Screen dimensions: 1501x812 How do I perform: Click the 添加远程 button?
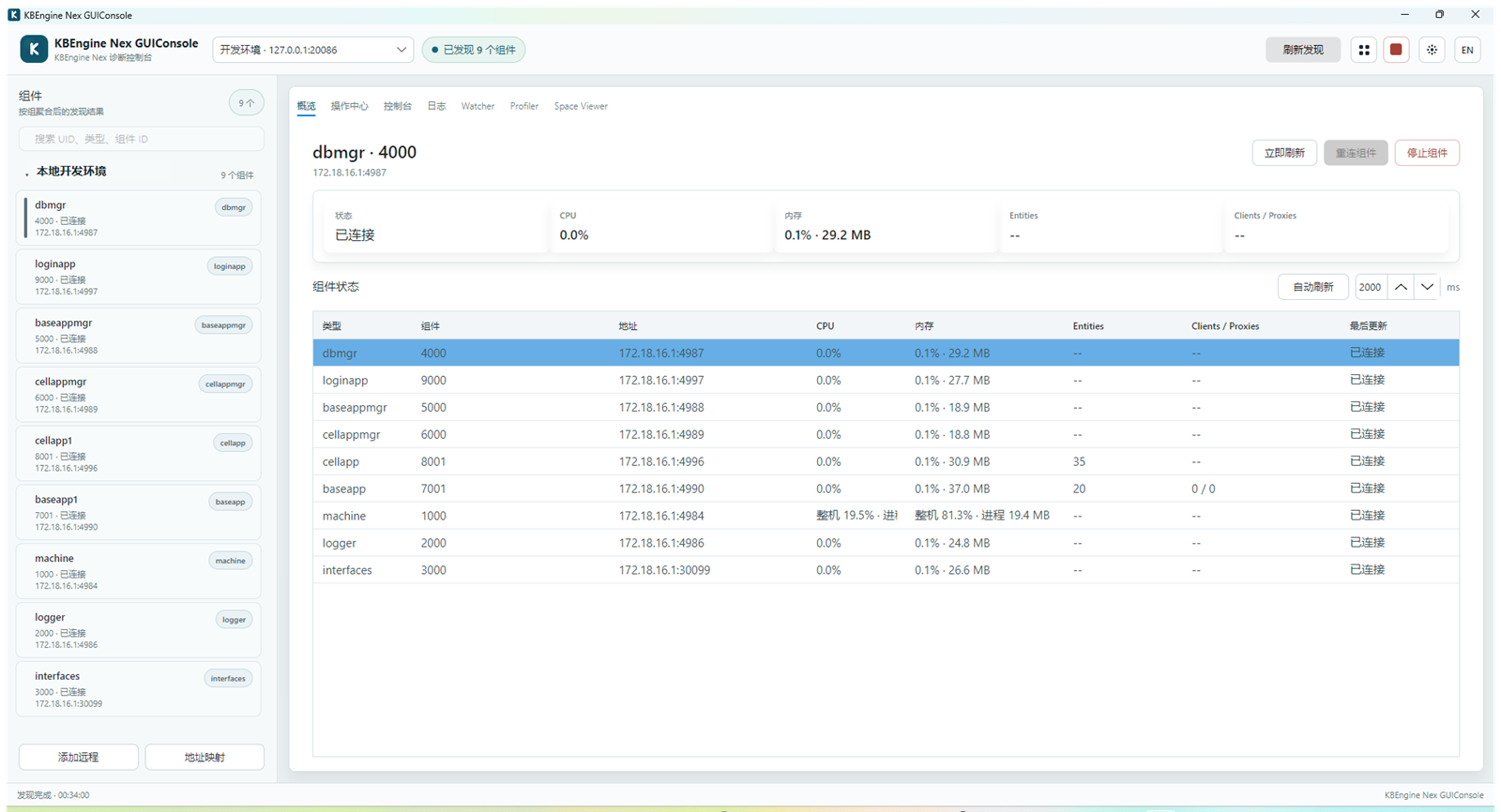point(79,757)
